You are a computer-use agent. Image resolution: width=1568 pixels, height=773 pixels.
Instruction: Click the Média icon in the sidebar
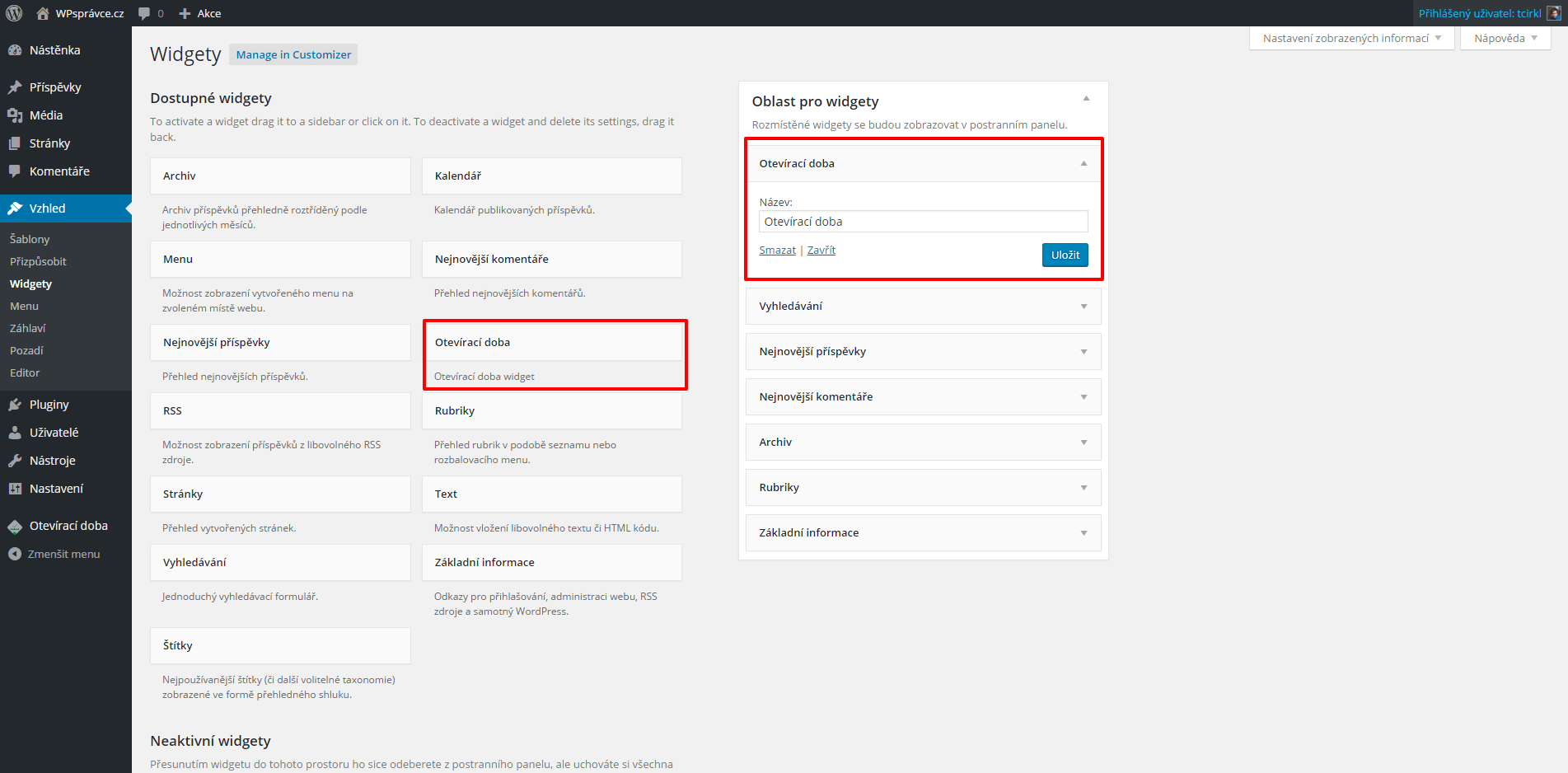[x=15, y=115]
